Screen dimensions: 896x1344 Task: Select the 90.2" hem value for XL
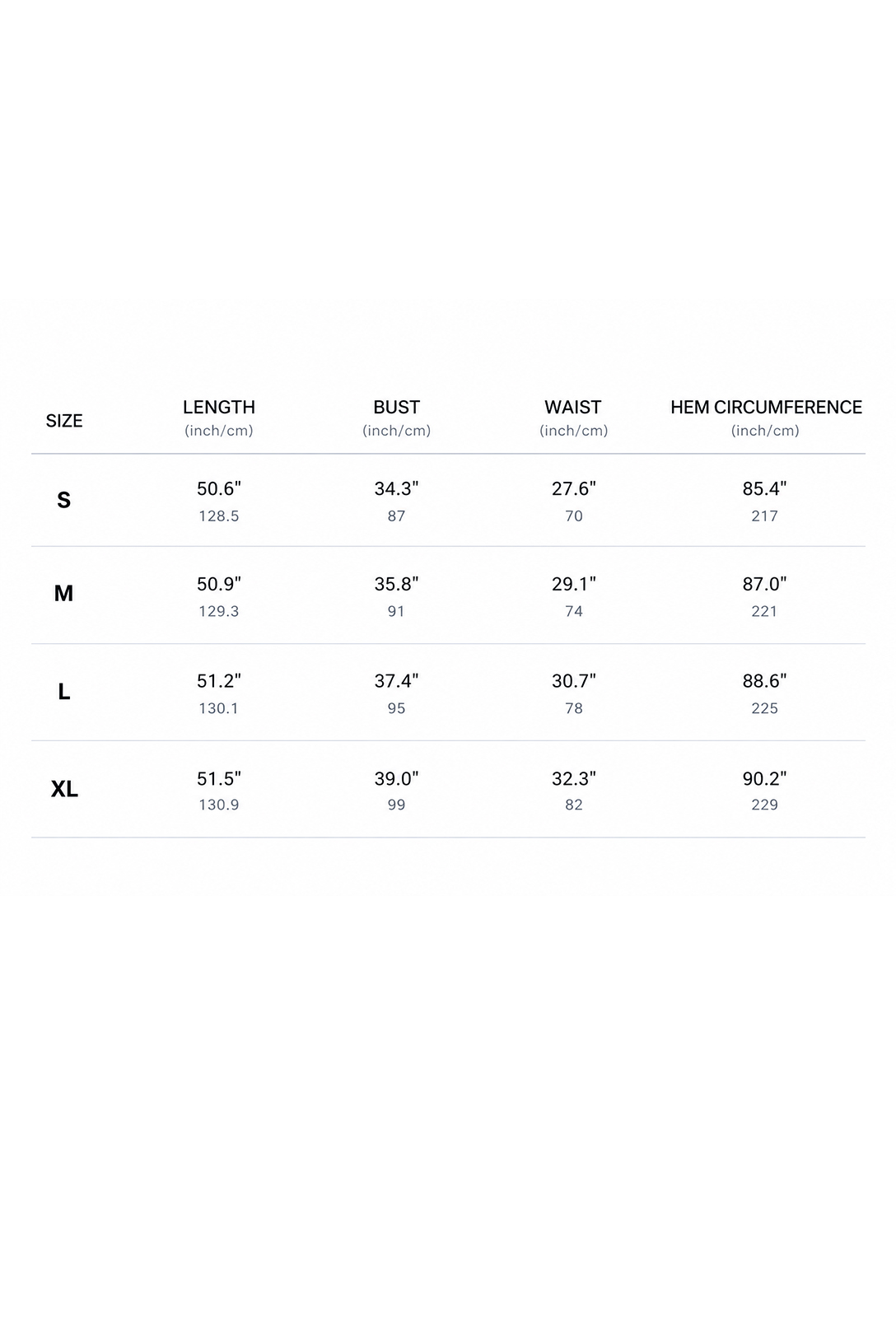764,778
